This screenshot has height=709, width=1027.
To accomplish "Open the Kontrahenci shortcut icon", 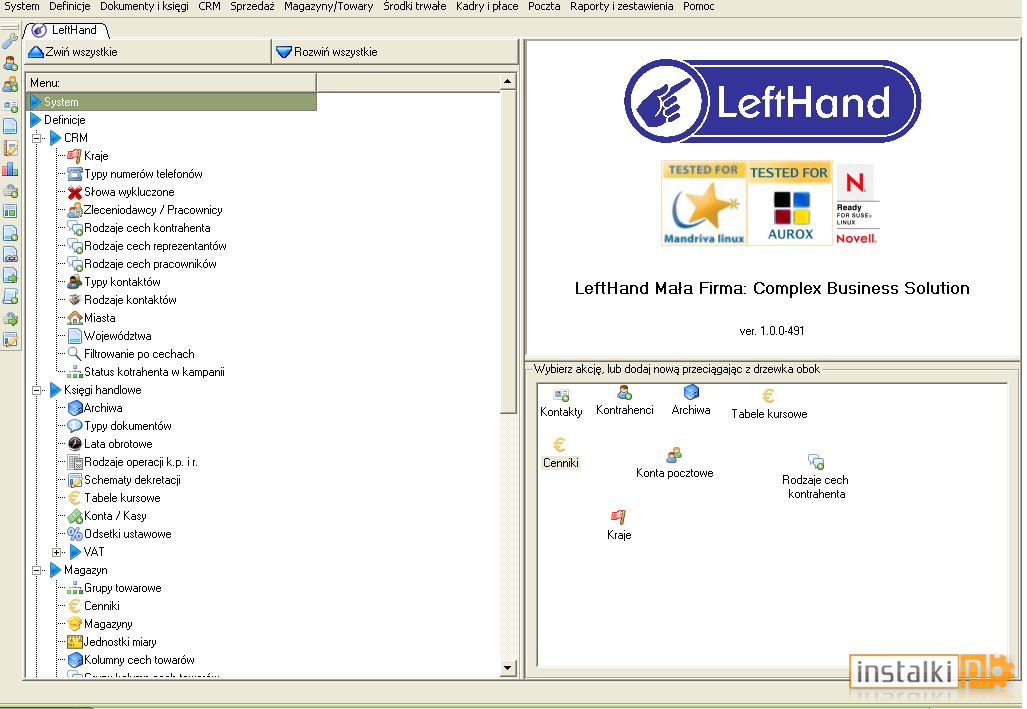I will 624,393.
